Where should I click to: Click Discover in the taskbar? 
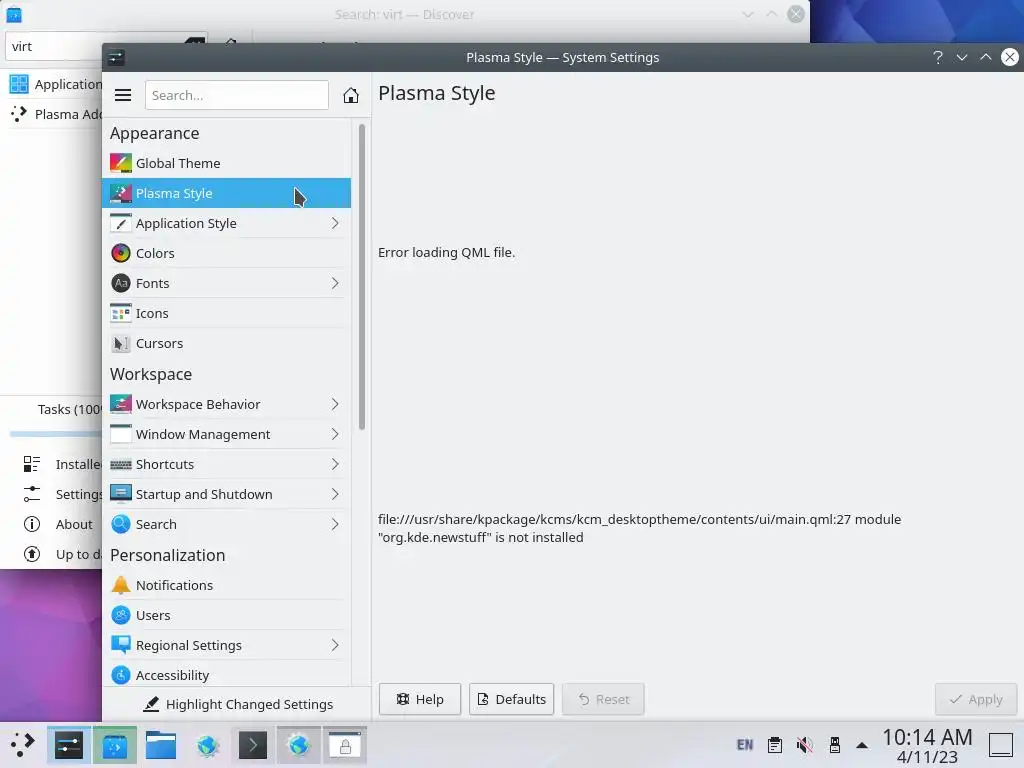point(115,745)
